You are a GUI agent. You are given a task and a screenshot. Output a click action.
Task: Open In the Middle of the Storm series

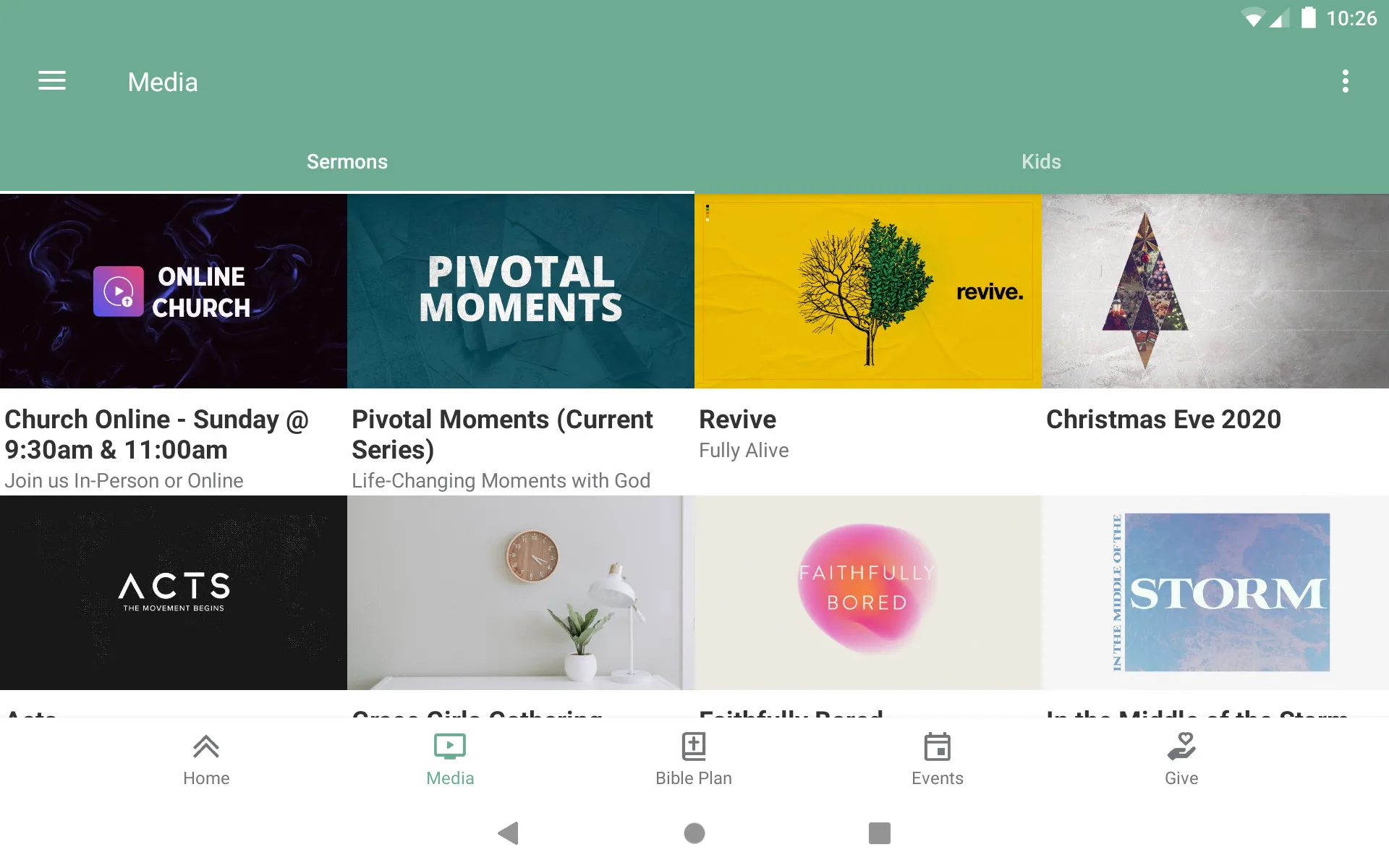coord(1215,592)
